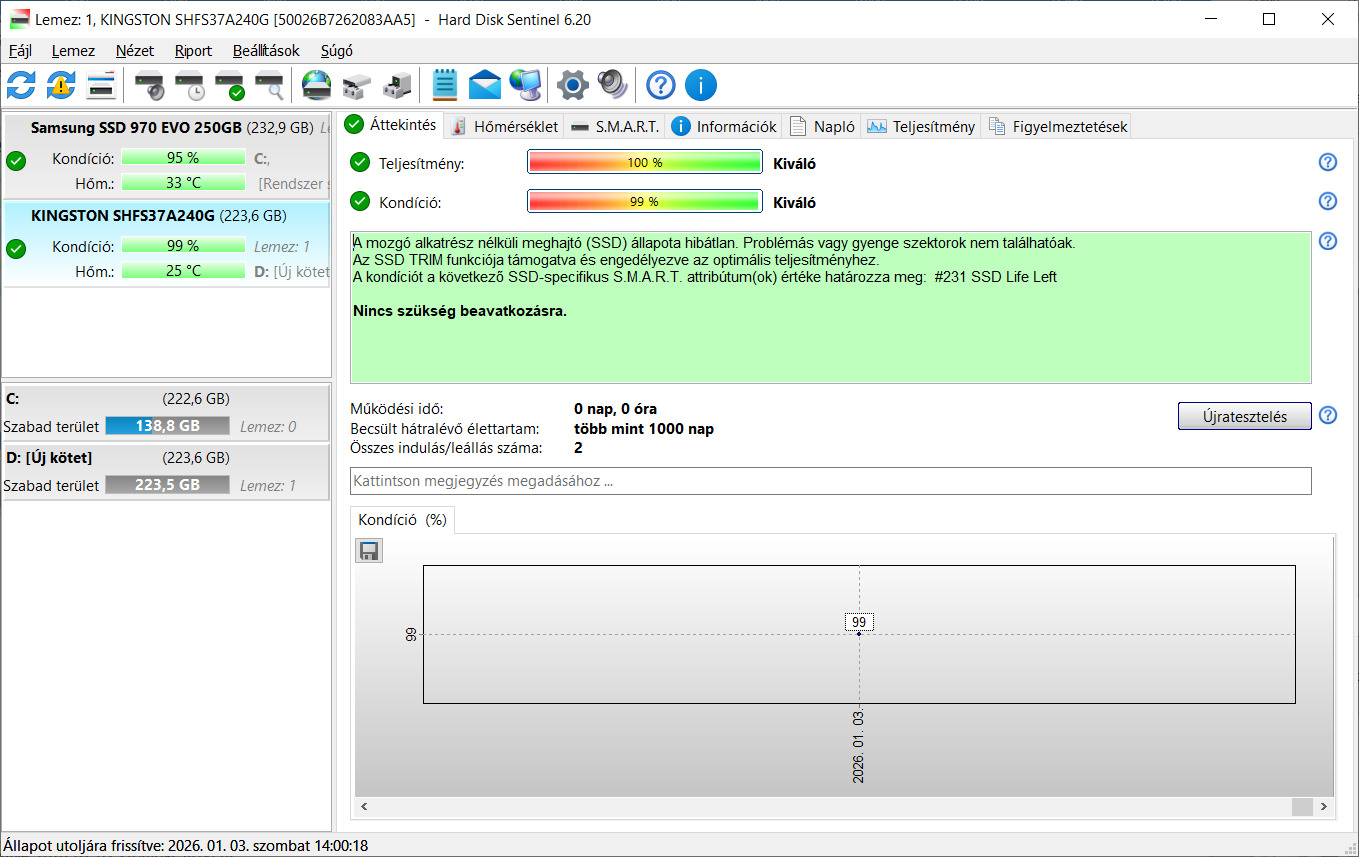Click the 99 data point label in chart
This screenshot has width=1359, height=857.
point(859,622)
